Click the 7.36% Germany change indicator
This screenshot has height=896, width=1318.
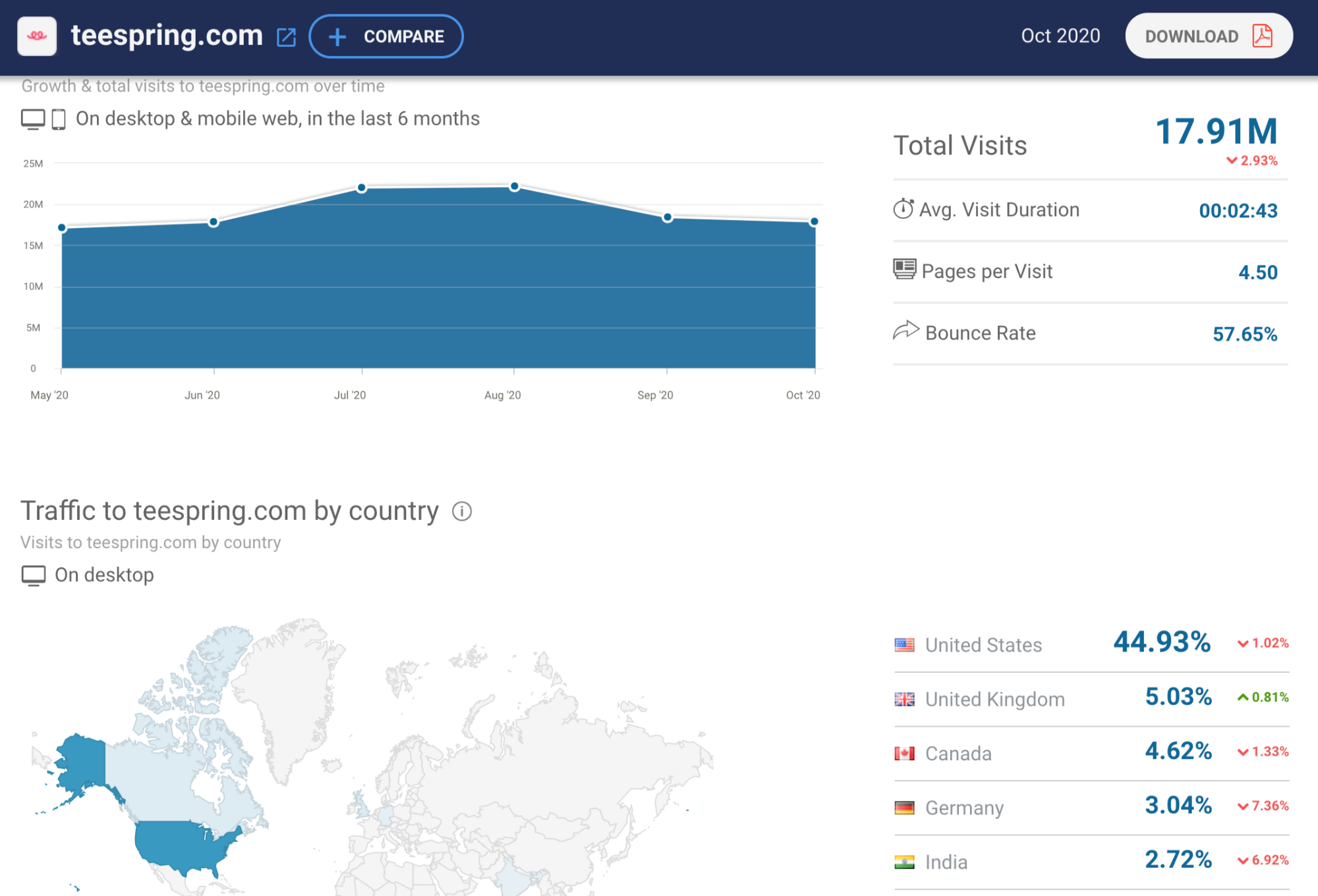1263,806
